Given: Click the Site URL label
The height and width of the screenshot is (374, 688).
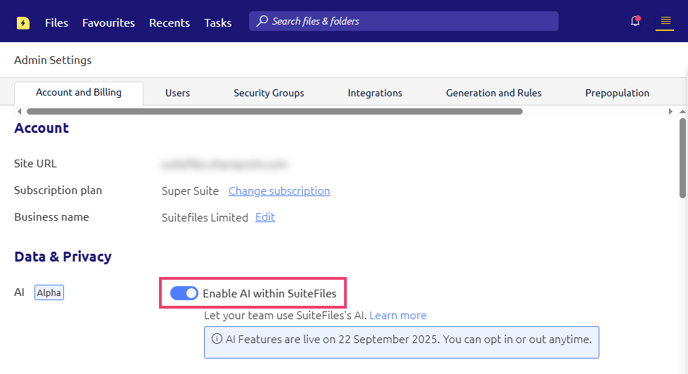Looking at the screenshot, I should pos(35,164).
